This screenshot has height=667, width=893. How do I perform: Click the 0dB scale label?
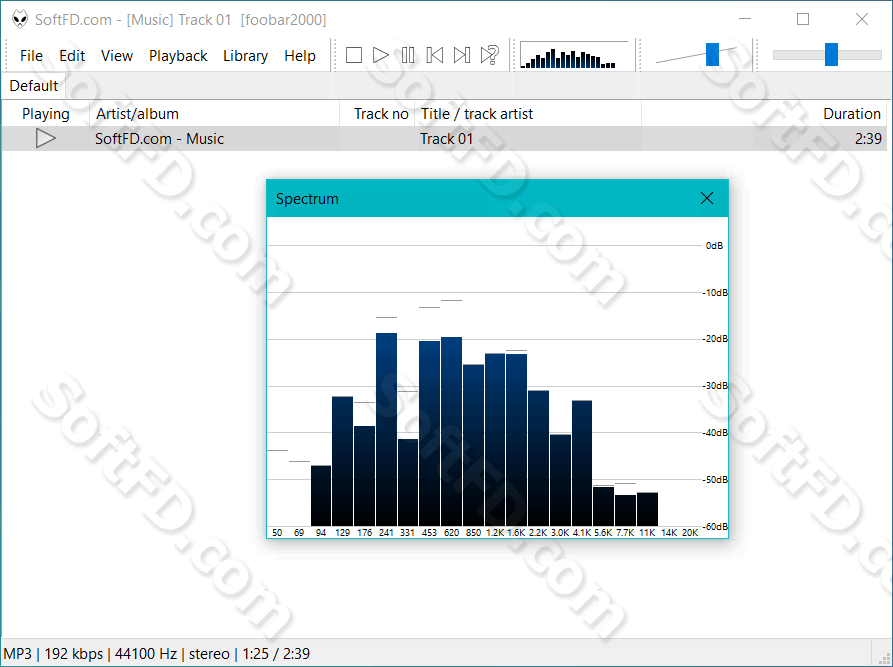click(x=714, y=245)
